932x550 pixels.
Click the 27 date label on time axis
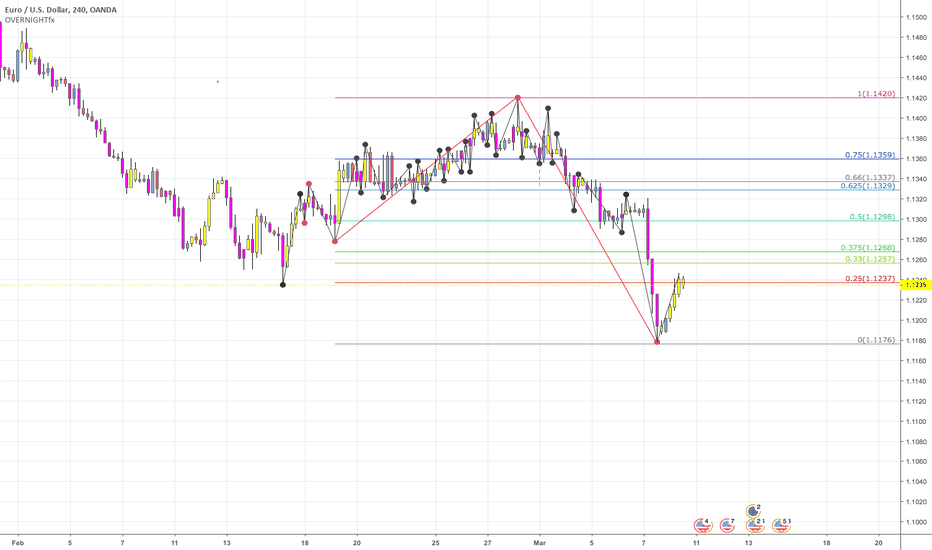pyautogui.click(x=487, y=543)
